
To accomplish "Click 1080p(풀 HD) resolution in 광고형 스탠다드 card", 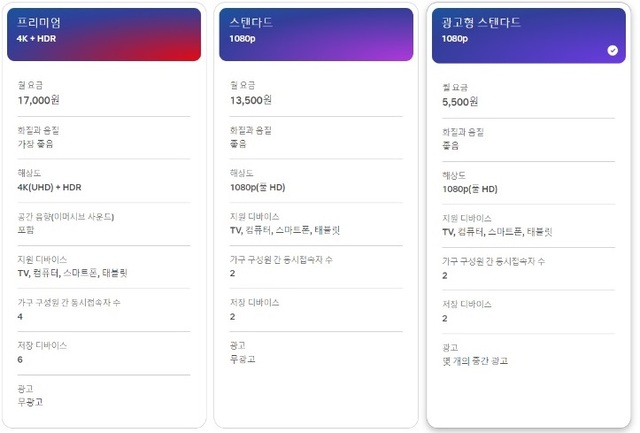I will pos(470,189).
